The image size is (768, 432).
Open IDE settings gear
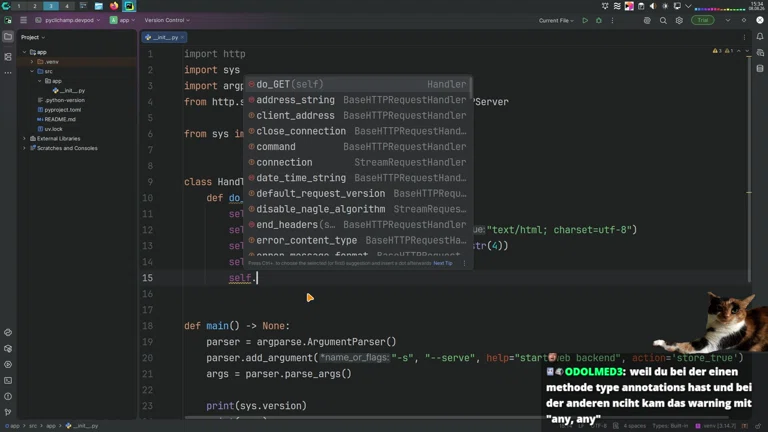(x=679, y=21)
